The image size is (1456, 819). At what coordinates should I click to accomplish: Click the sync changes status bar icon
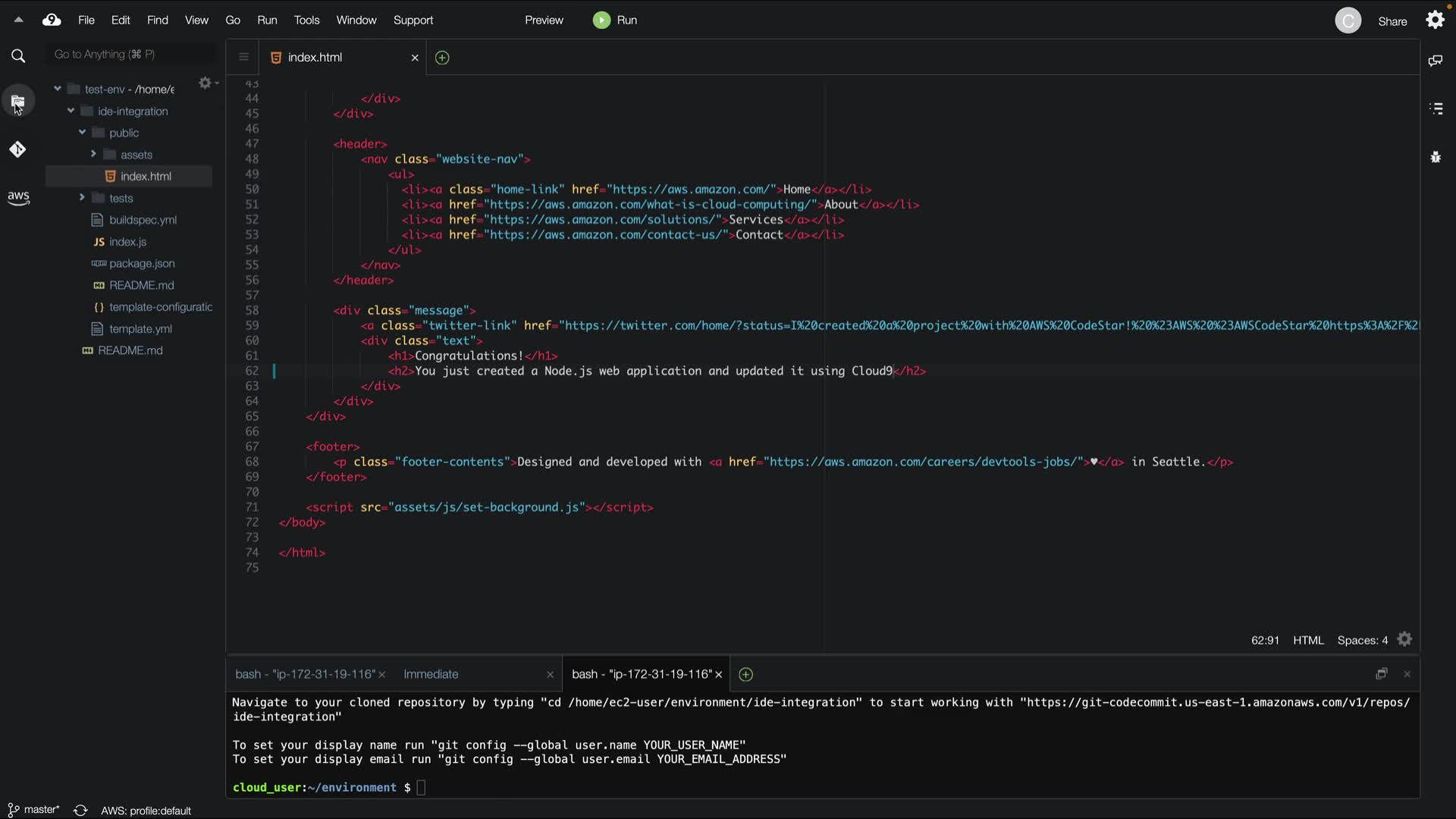coord(80,810)
